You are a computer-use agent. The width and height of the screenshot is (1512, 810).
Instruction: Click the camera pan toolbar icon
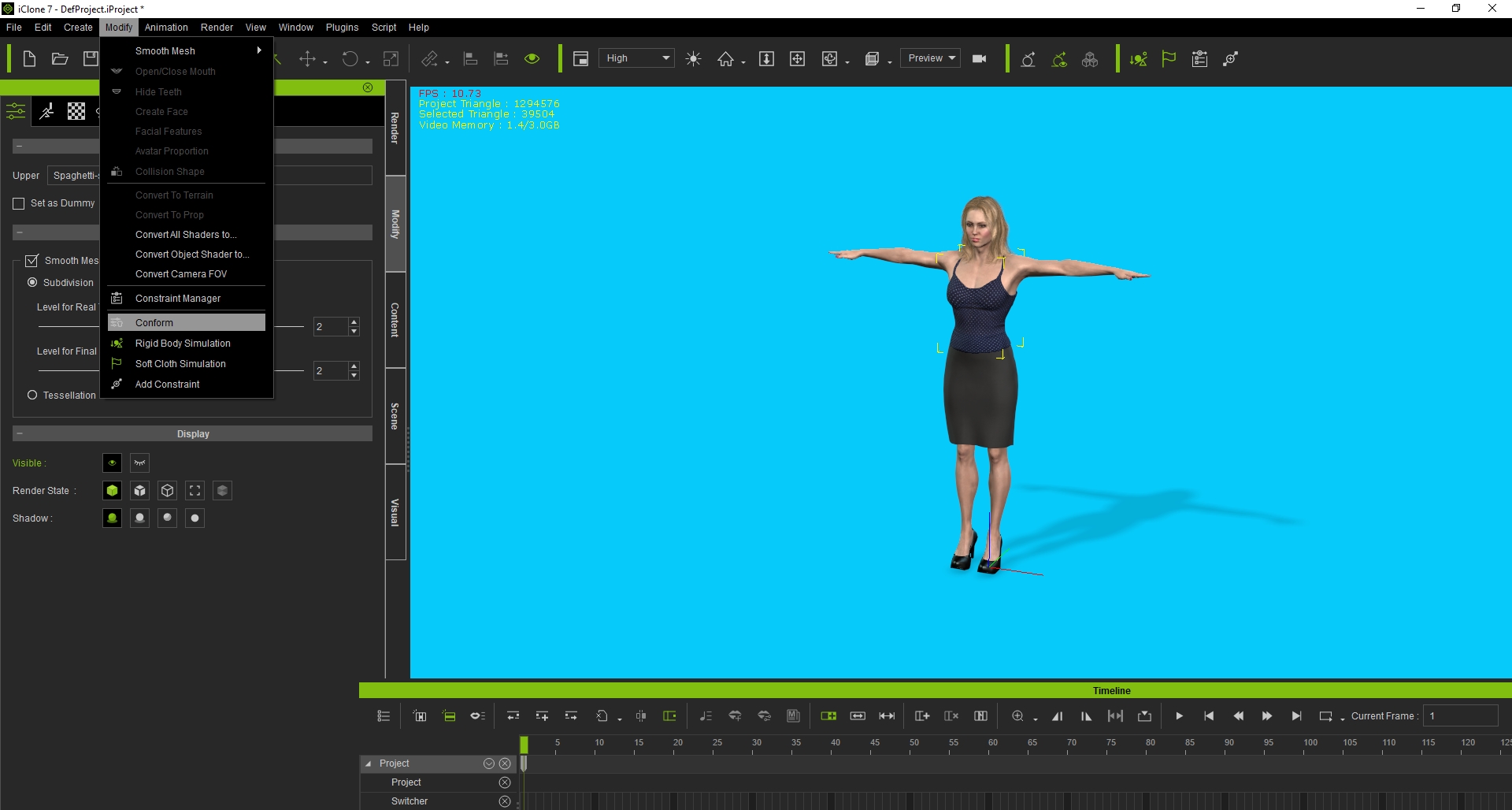coord(797,59)
